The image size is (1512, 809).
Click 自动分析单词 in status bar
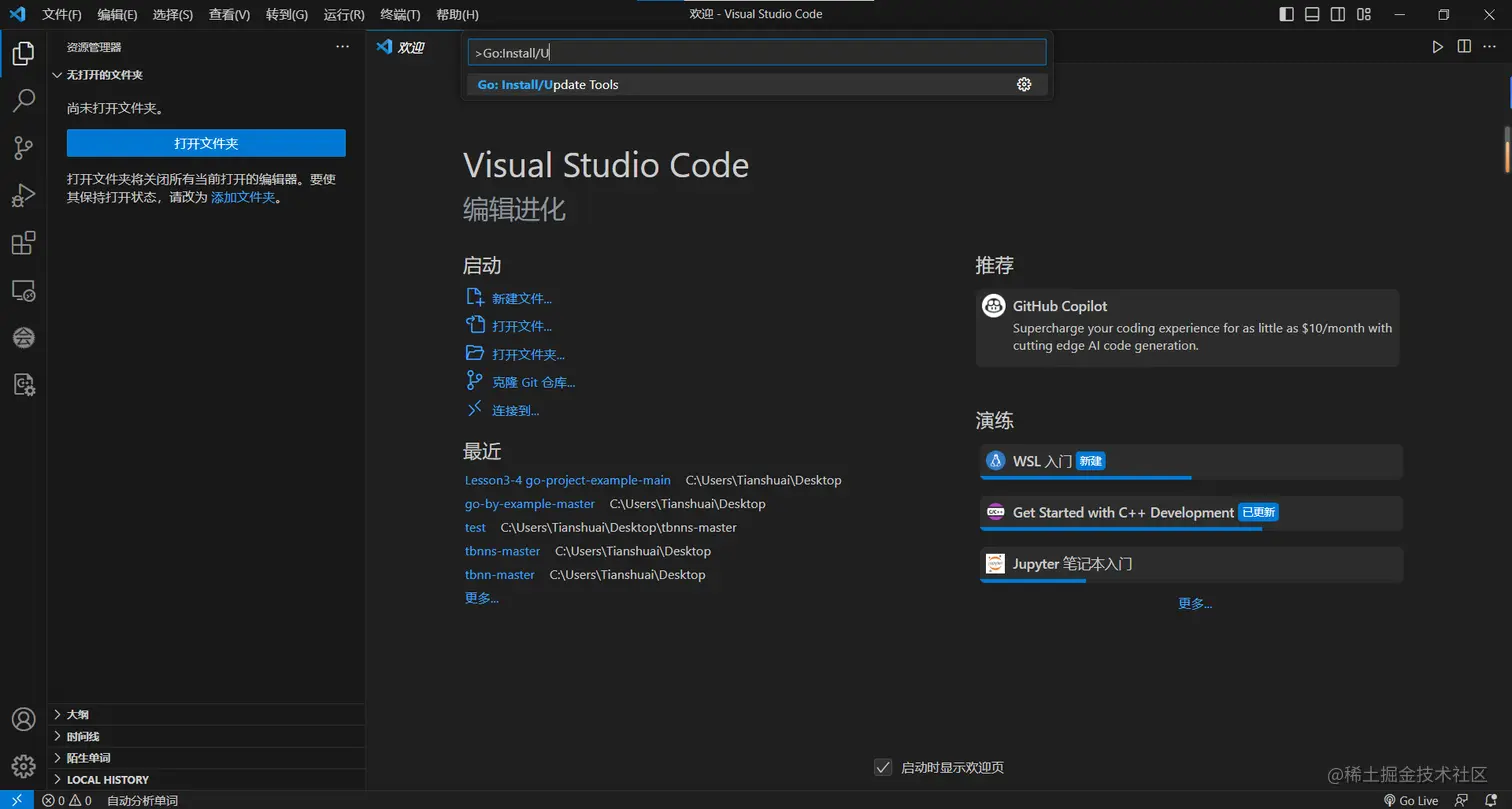click(142, 800)
